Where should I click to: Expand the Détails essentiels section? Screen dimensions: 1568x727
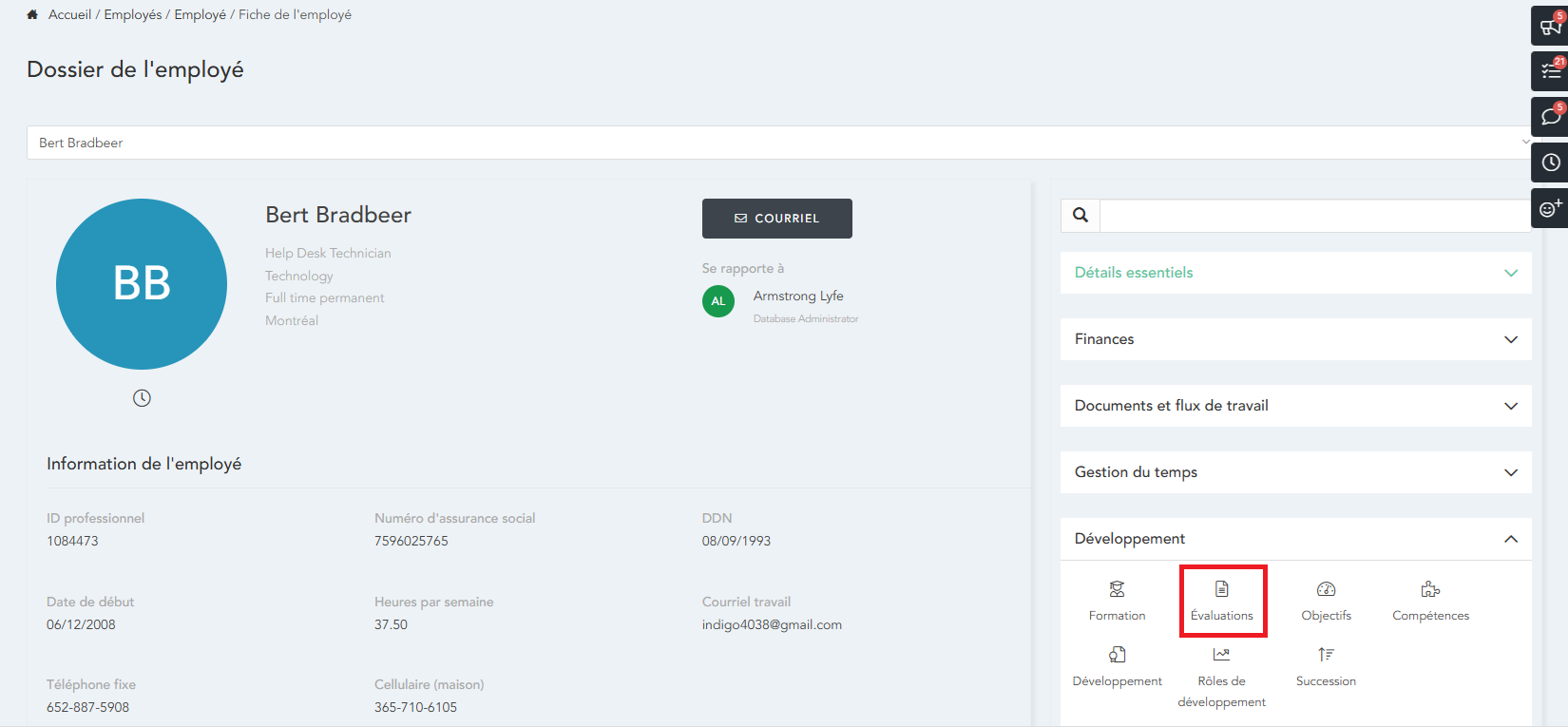tap(1294, 273)
